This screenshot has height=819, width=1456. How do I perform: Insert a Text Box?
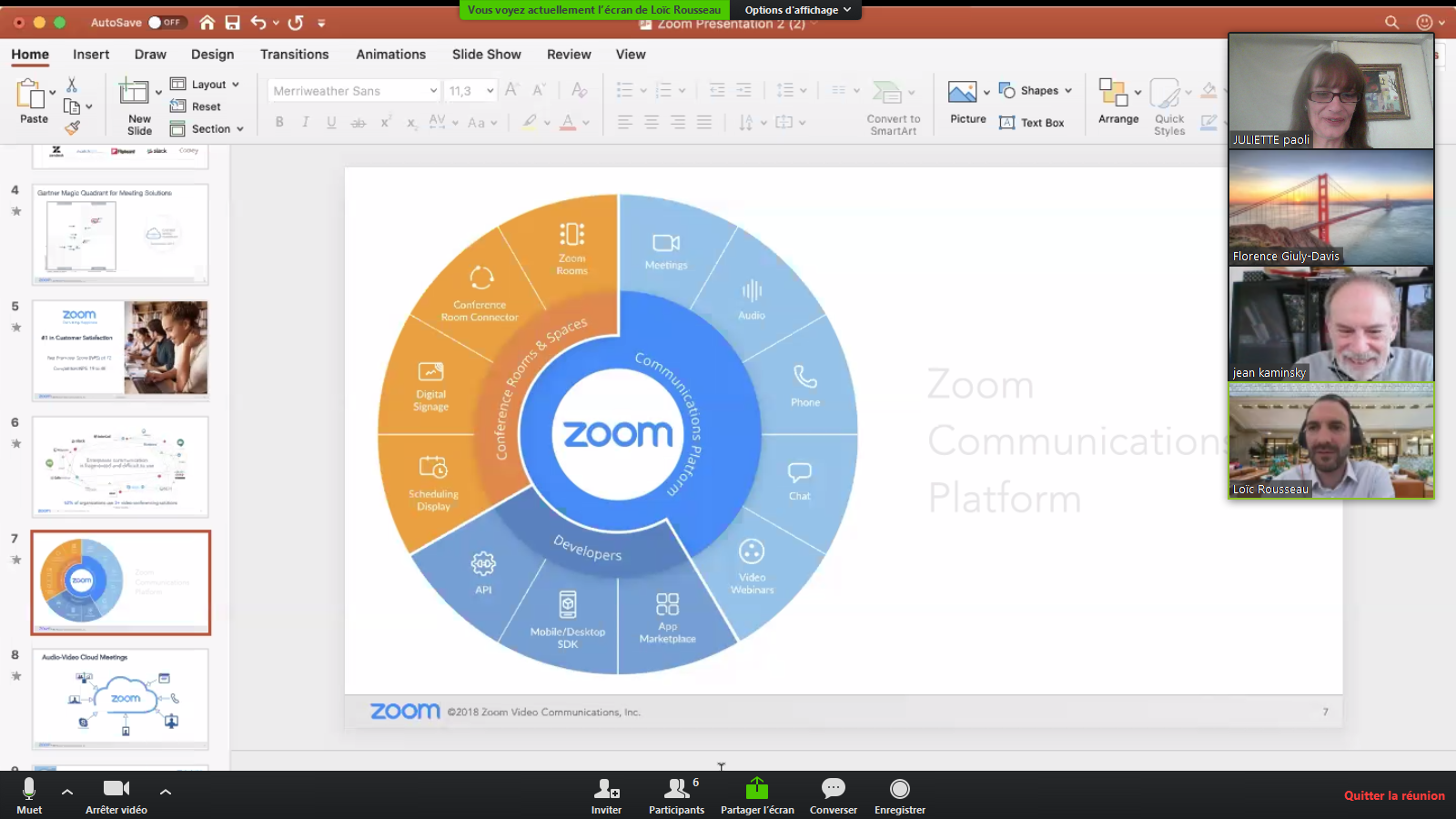[x=1032, y=123]
